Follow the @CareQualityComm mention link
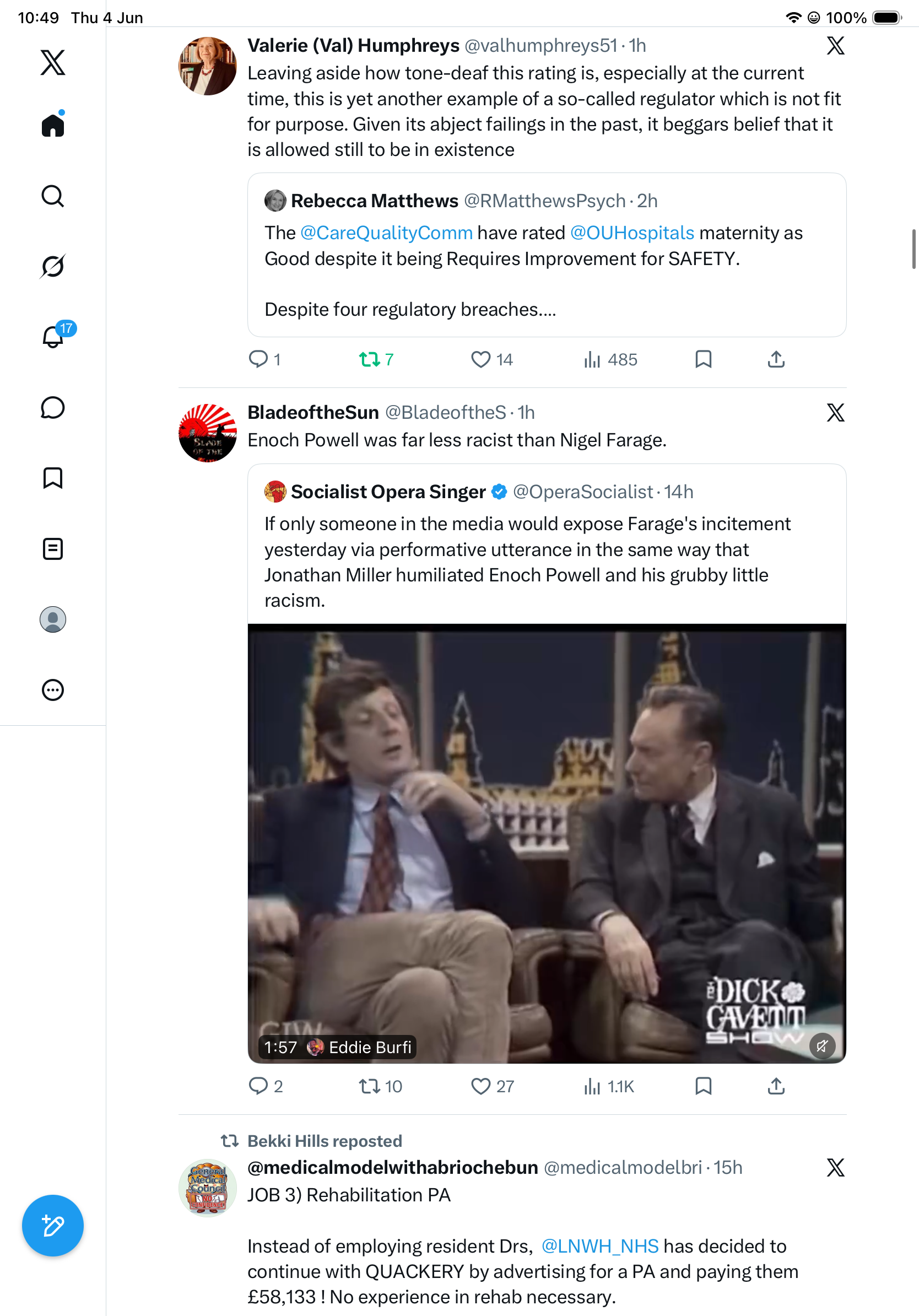 tap(386, 233)
